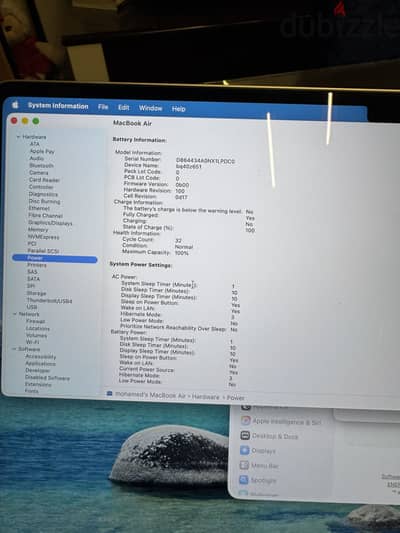Select Firewall under Network
The width and height of the screenshot is (400, 533).
[35, 321]
